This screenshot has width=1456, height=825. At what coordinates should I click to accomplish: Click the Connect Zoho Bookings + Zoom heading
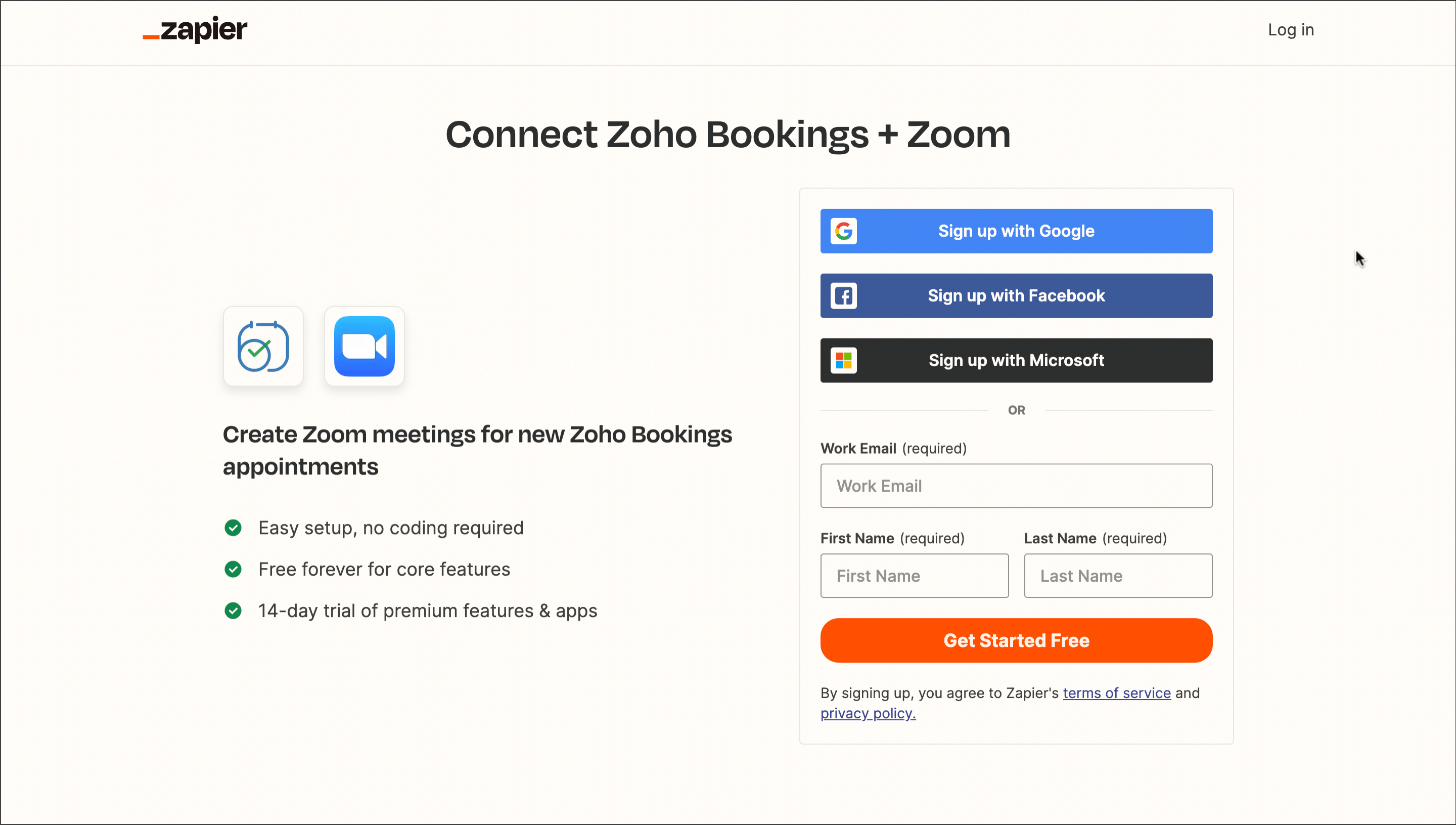click(x=727, y=134)
